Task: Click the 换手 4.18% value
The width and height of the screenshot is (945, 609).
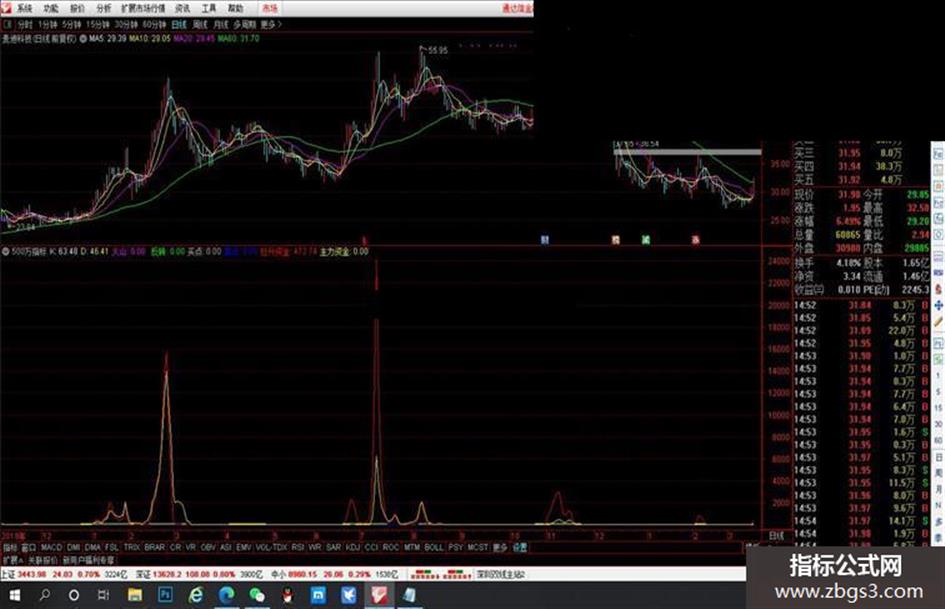Action: point(848,263)
